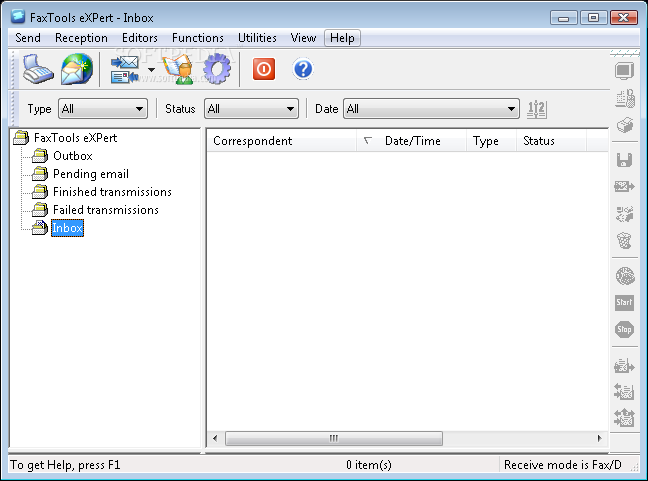Click the horizontal scrollbar thumb
Image resolution: width=648 pixels, height=481 pixels.
tap(334, 438)
